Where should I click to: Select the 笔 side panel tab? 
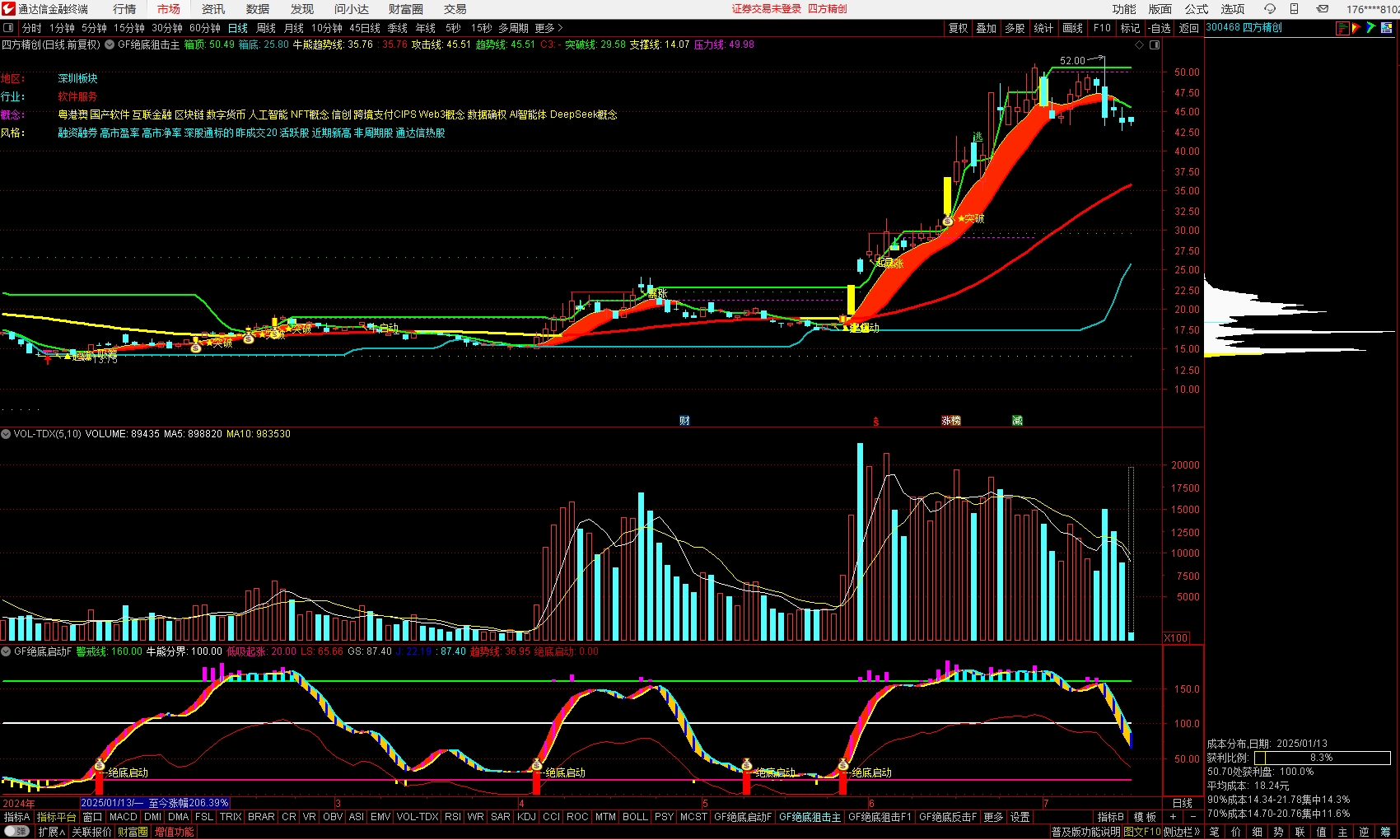click(x=1214, y=832)
